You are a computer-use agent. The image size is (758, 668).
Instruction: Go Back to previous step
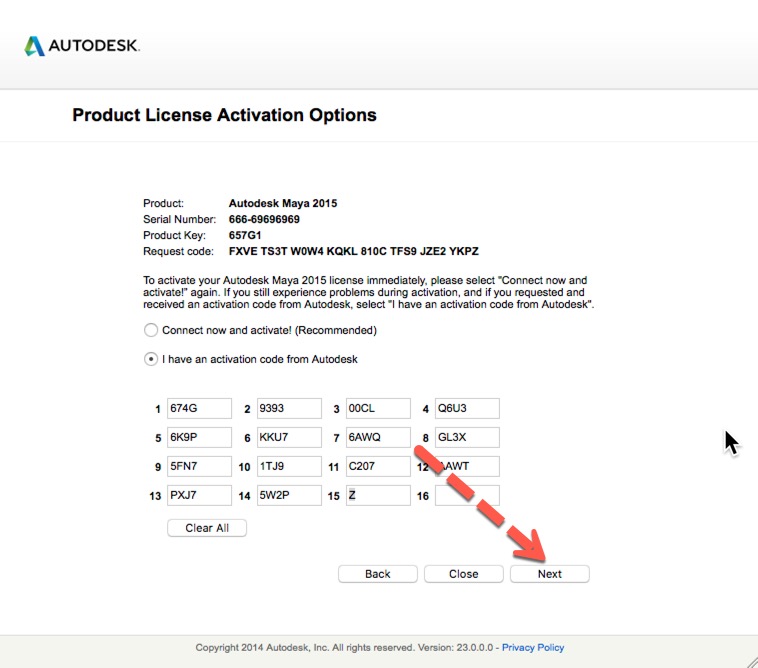(x=378, y=574)
